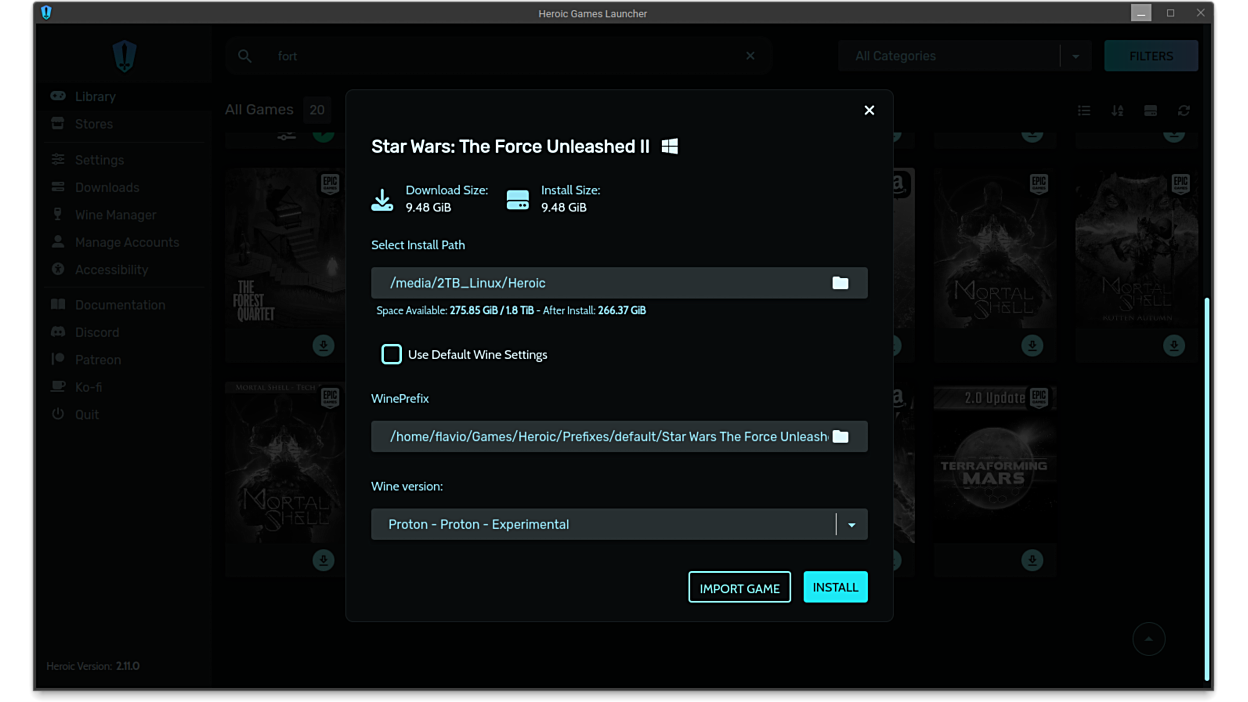Screen dimensions: 1248x702
Task: Open the All Categories dropdown
Action: tap(964, 56)
